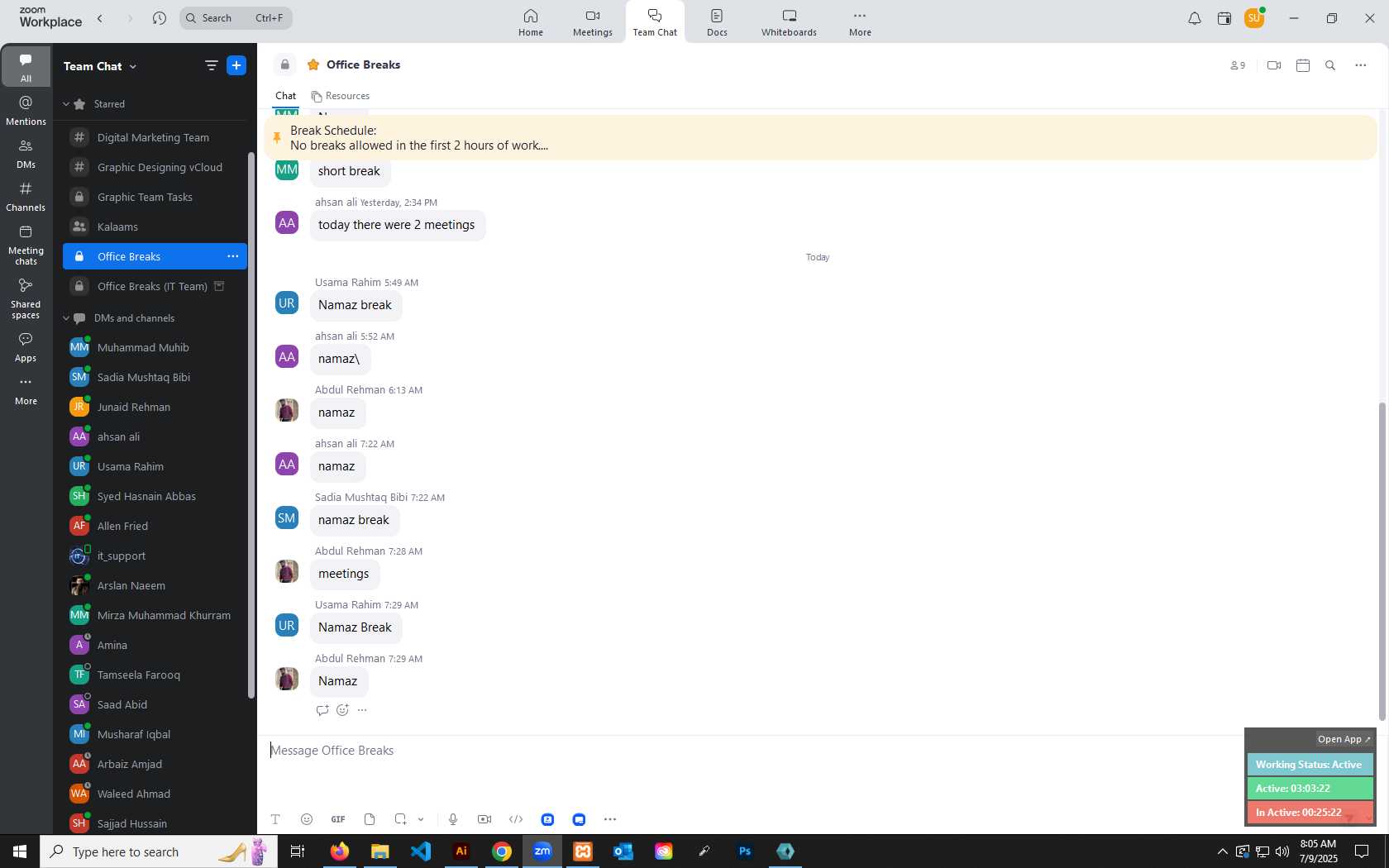The width and height of the screenshot is (1389, 868).
Task: Open chat with Tamseela Farooq
Action: click(x=155, y=675)
